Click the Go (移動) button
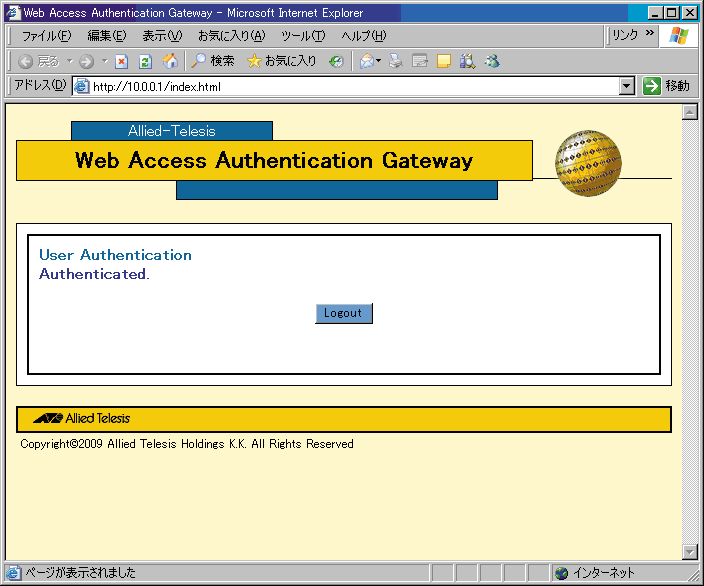Image resolution: width=704 pixels, height=586 pixels. pos(667,86)
